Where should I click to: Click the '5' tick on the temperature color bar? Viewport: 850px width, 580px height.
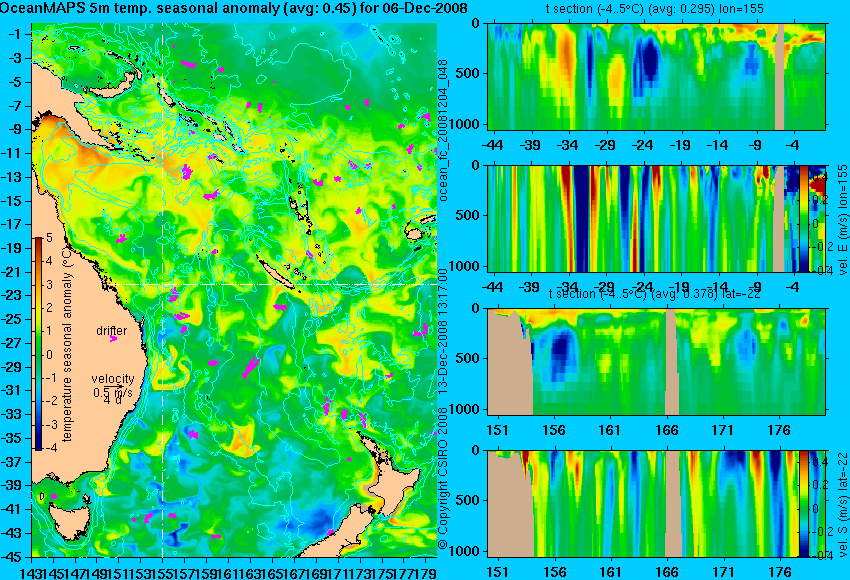(49, 237)
